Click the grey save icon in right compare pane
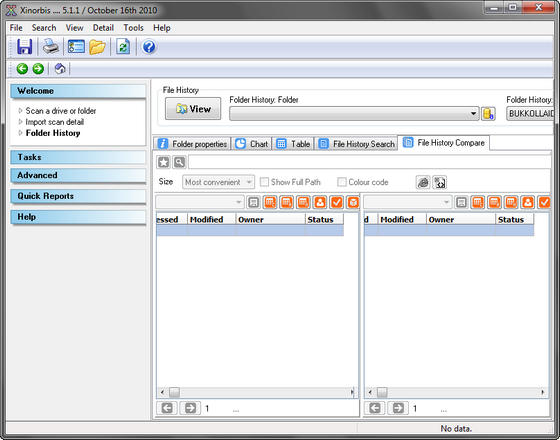560x440 pixels. pos(461,203)
